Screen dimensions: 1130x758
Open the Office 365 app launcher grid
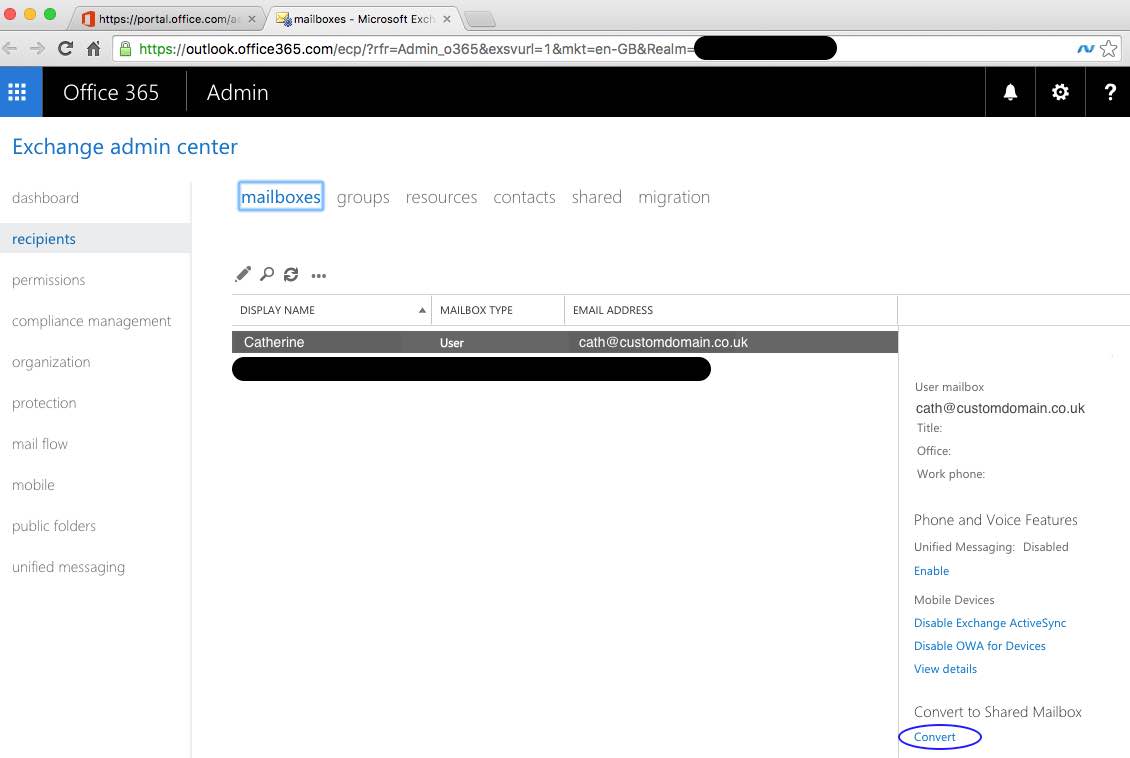click(x=17, y=92)
